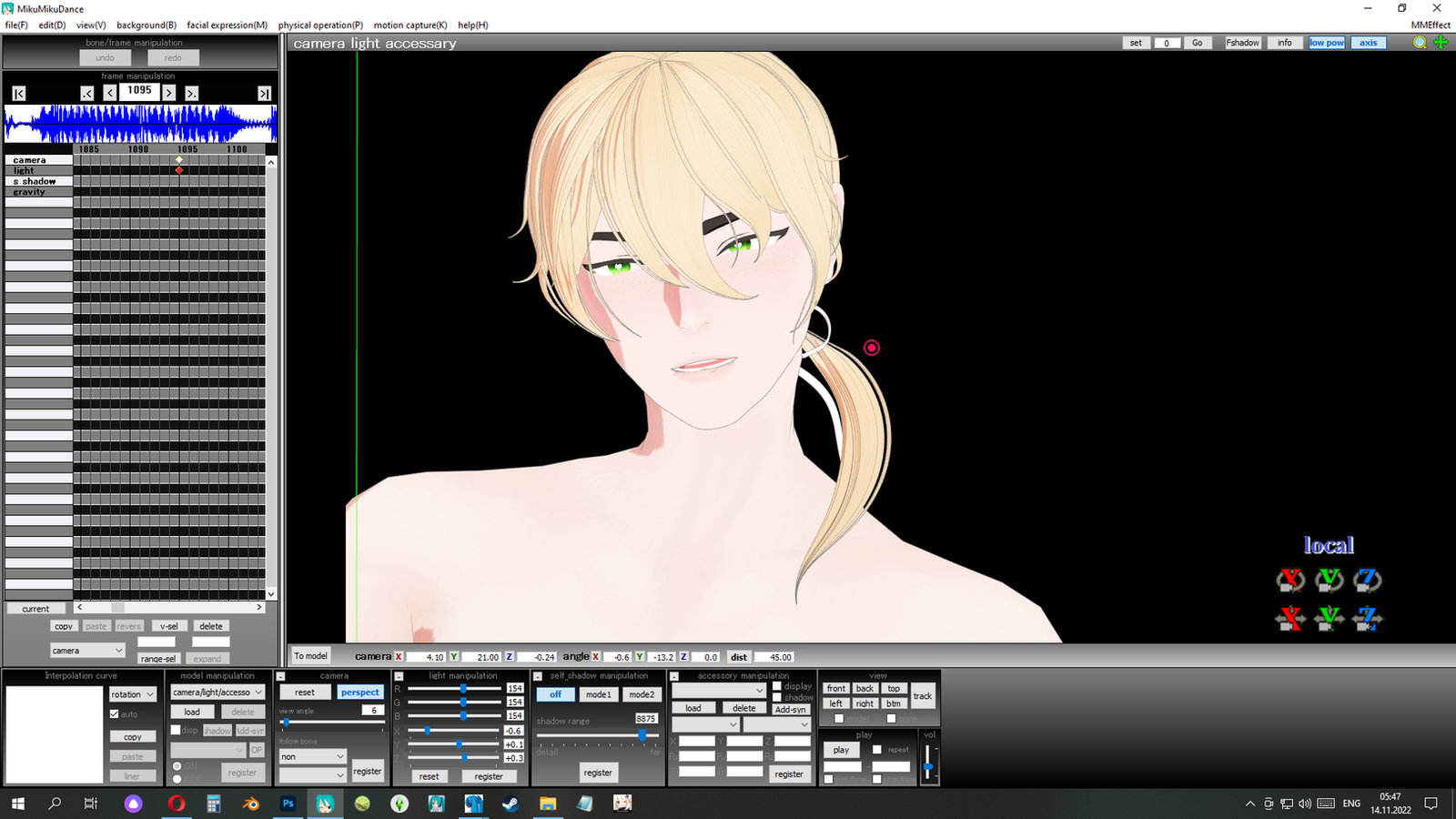
Task: Open Blender from the taskbar
Action: pyautogui.click(x=250, y=804)
